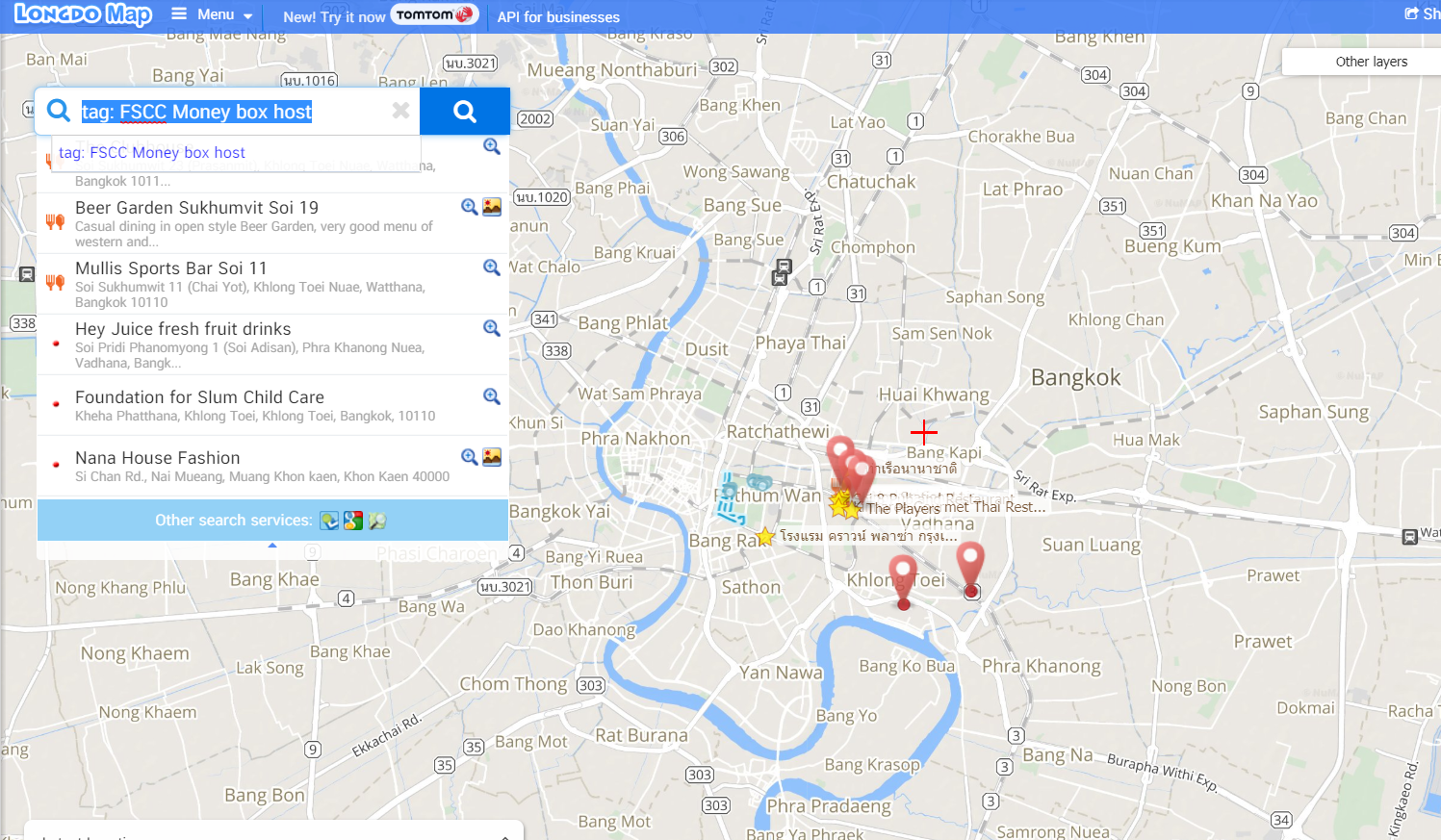Click the Suan Luang map label

coord(1092,545)
